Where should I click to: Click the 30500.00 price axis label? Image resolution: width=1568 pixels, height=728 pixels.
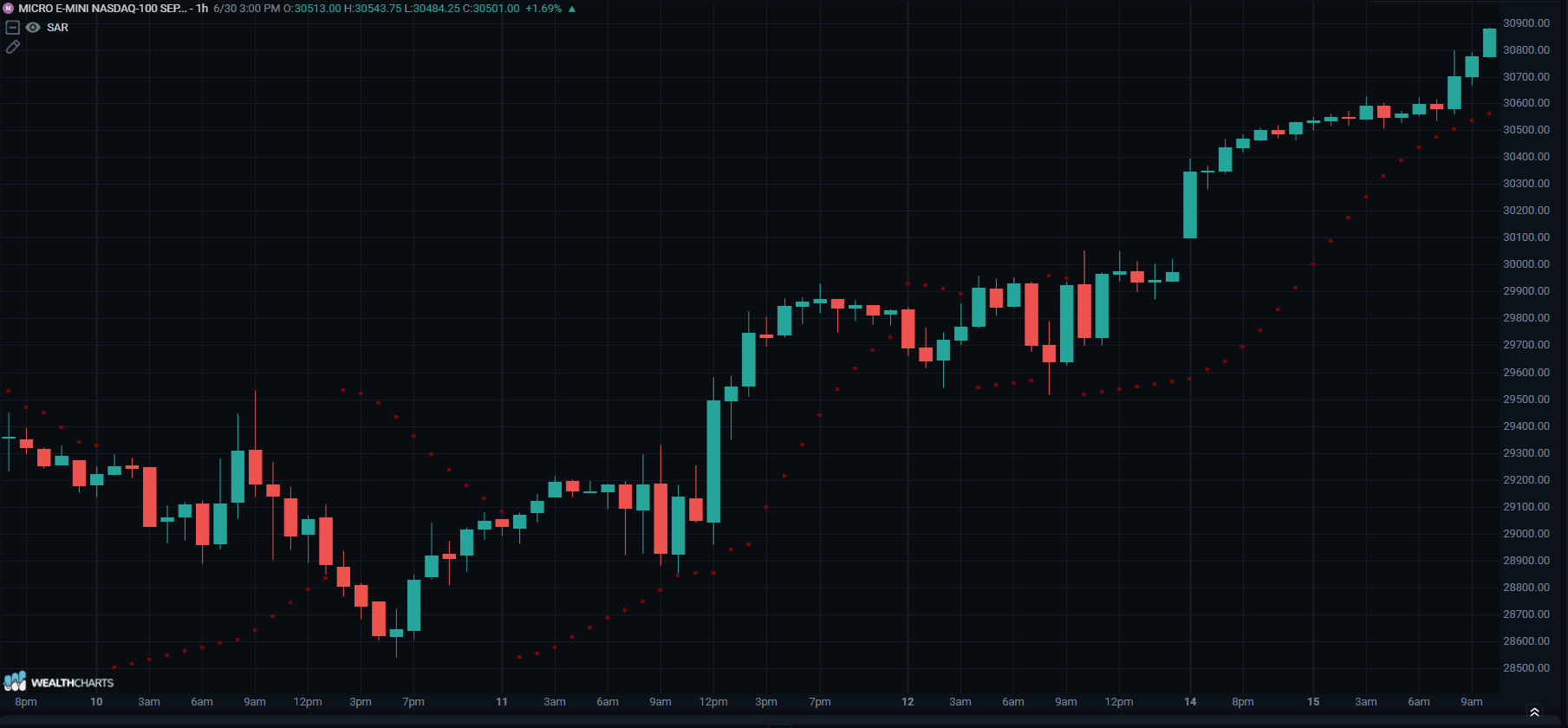(1526, 130)
